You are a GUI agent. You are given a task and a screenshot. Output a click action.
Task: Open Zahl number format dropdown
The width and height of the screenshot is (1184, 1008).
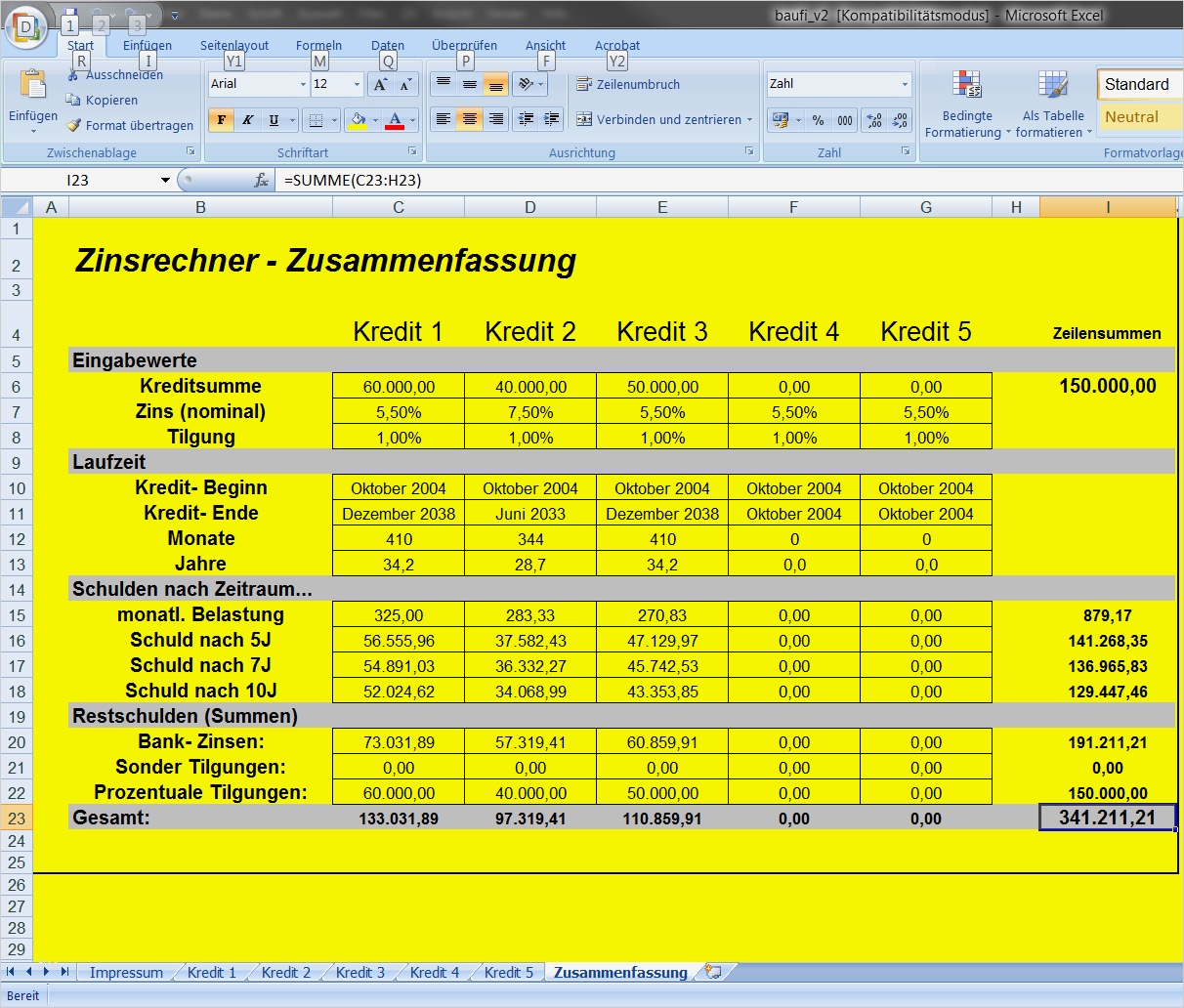pos(905,85)
